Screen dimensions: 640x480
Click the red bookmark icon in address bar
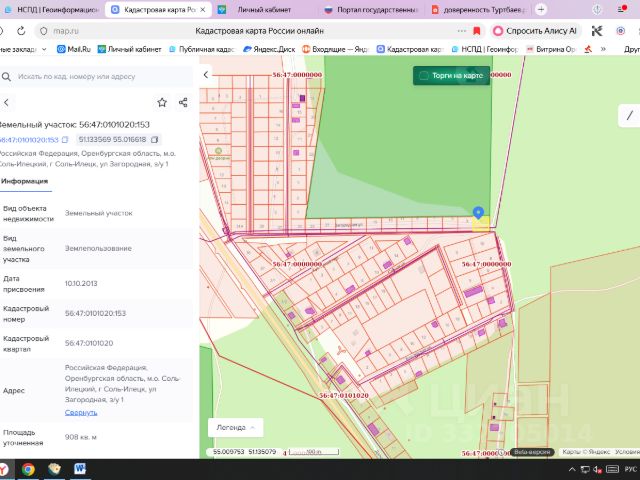476,31
